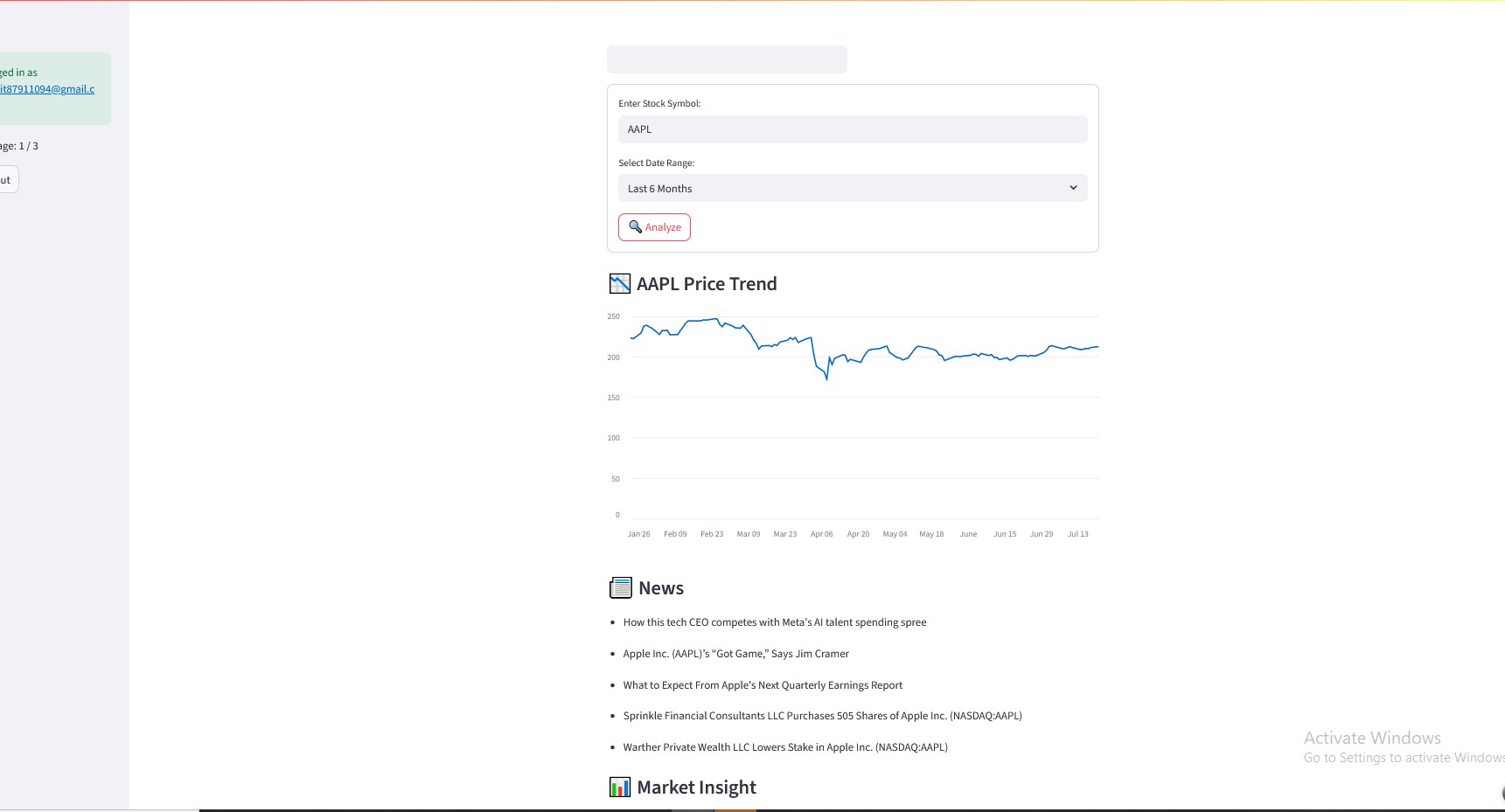Click the gray placeholder bar above the form
The image size is (1505, 812).
click(x=727, y=59)
